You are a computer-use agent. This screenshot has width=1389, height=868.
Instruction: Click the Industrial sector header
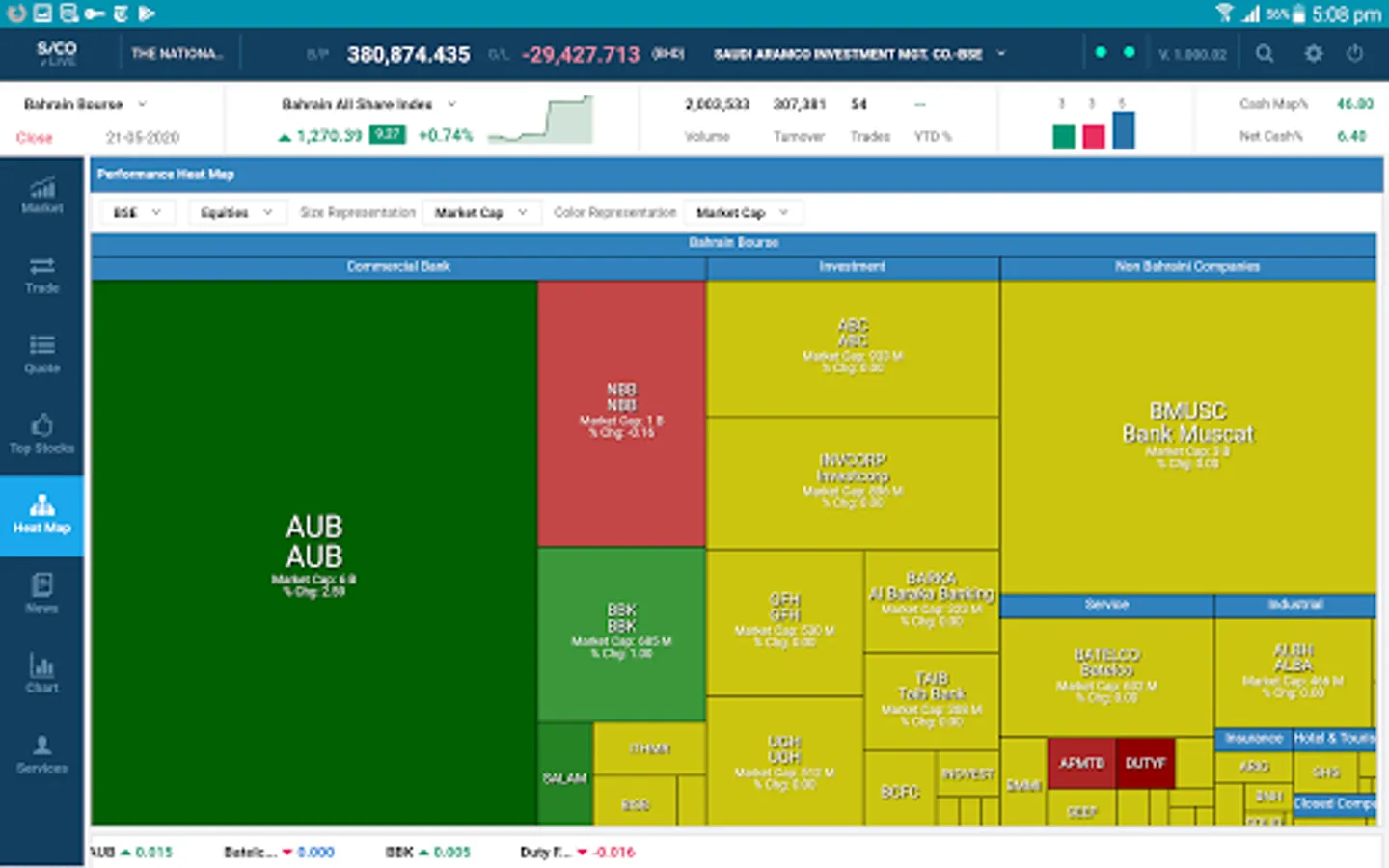pos(1295,606)
